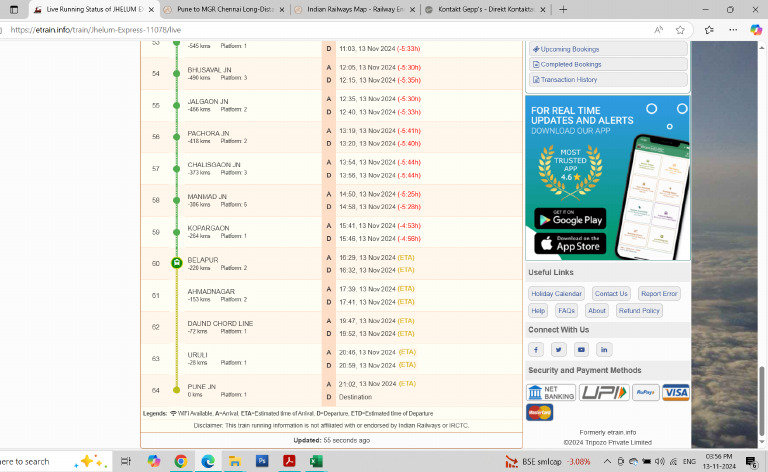
Task: Open the Facebook social link icon
Action: tap(536, 350)
